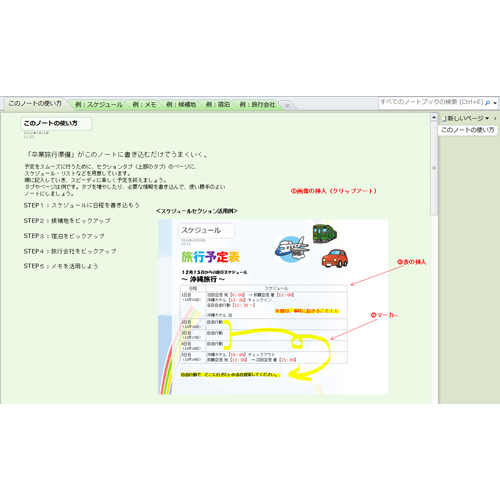Create a new section with the star tab
The width and height of the screenshot is (500, 500).
pos(287,105)
